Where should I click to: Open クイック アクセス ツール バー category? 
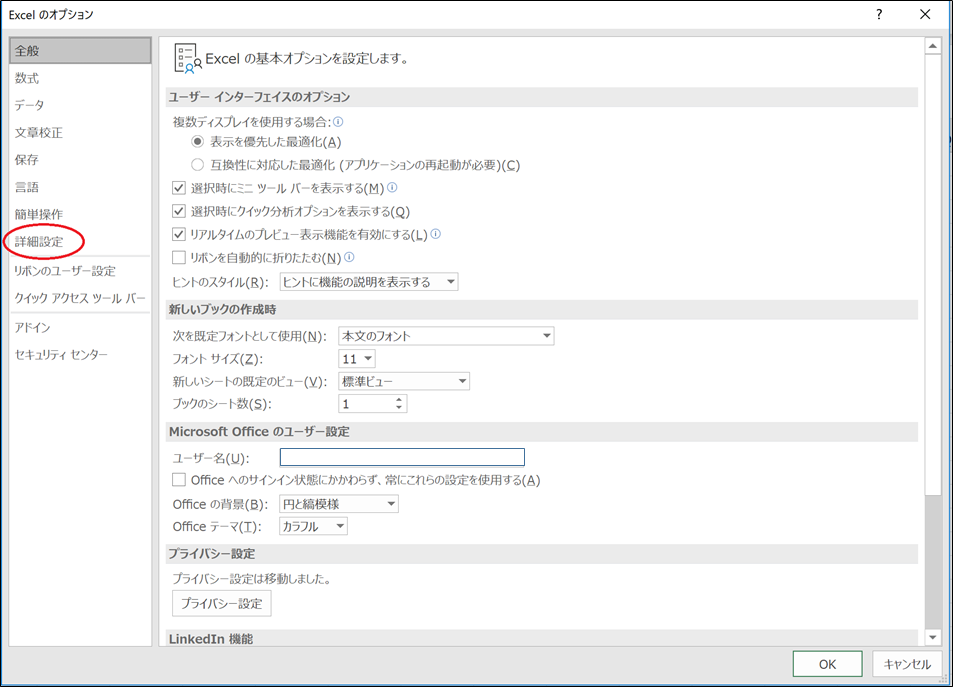coord(80,299)
